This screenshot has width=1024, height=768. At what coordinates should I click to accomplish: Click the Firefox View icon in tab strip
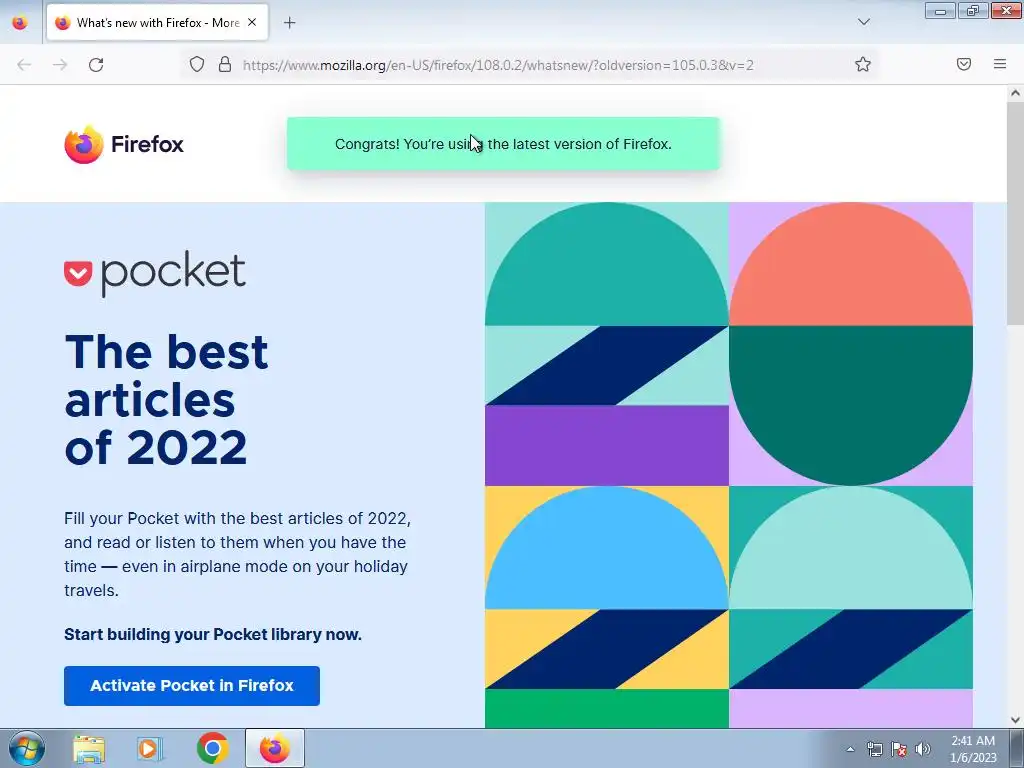(20, 22)
